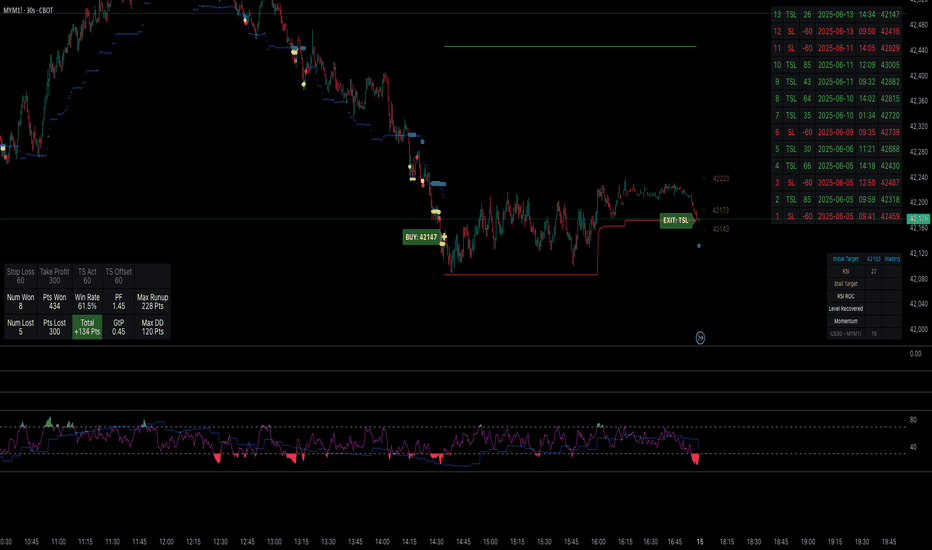932x550 pixels.
Task: Click the Momentum row label
Action: point(845,321)
